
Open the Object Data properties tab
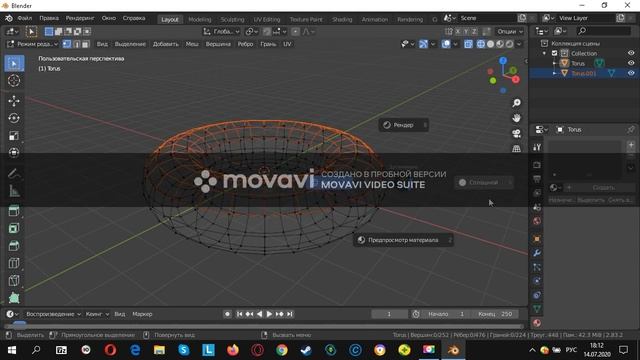(x=537, y=309)
